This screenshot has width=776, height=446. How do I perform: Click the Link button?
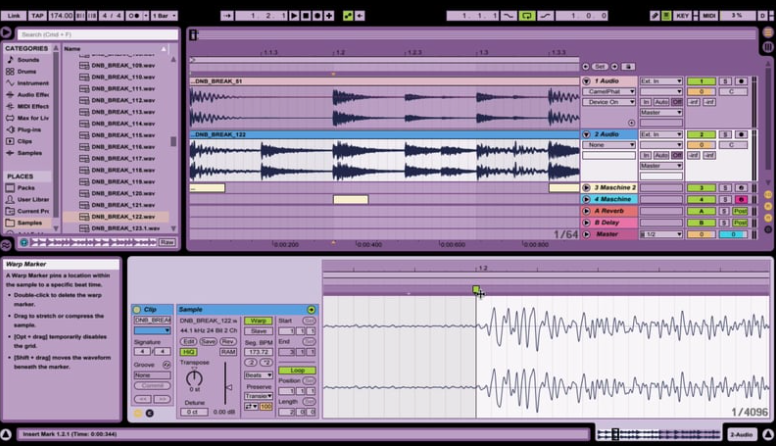14,16
